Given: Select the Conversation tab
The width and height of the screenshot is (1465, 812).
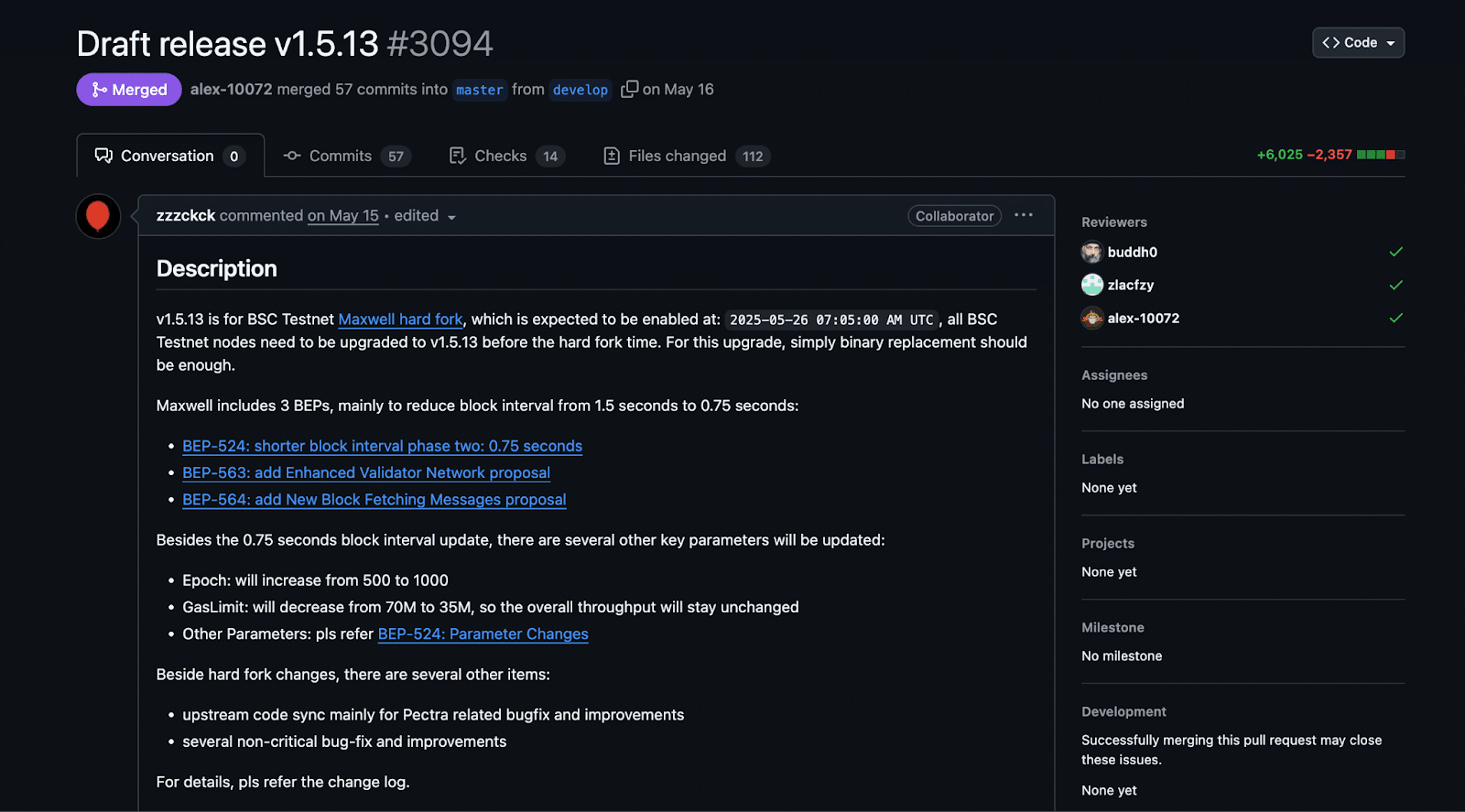Looking at the screenshot, I should [169, 156].
